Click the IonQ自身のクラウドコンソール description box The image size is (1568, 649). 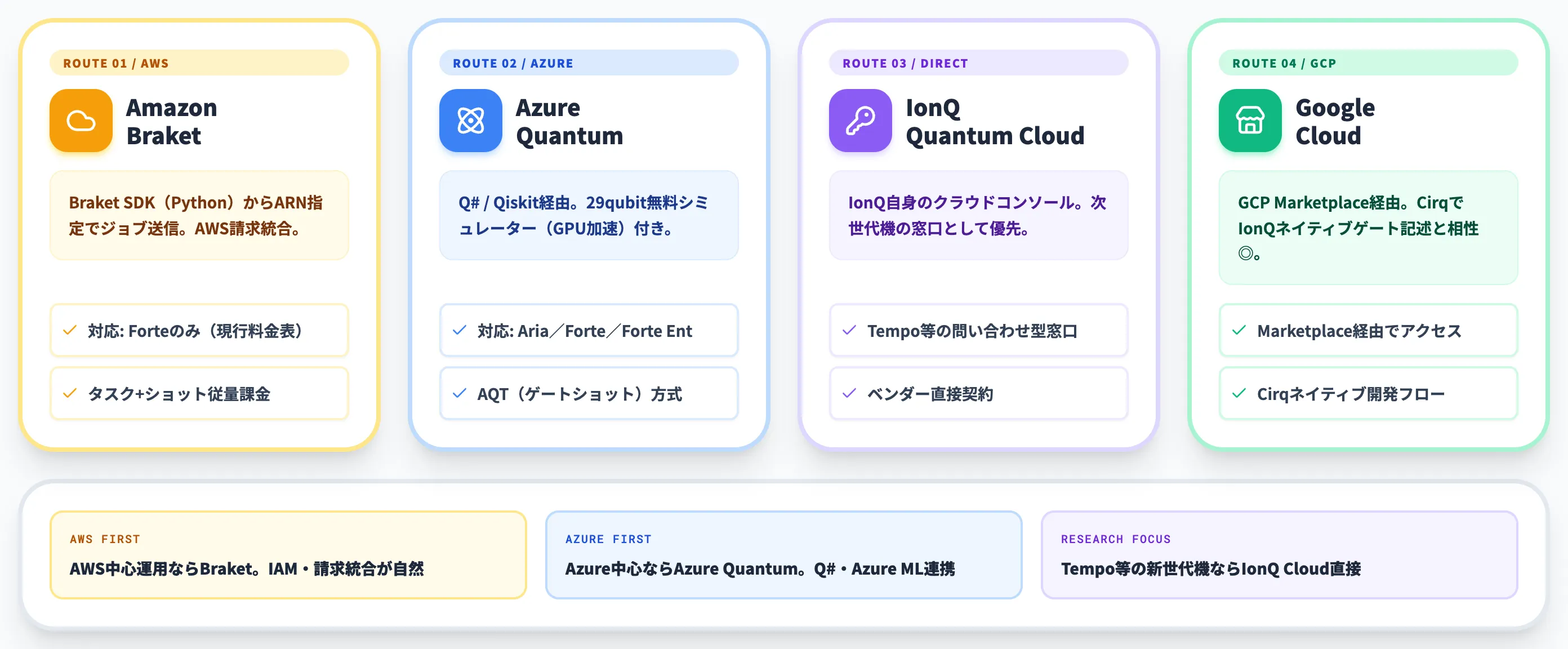(x=978, y=216)
